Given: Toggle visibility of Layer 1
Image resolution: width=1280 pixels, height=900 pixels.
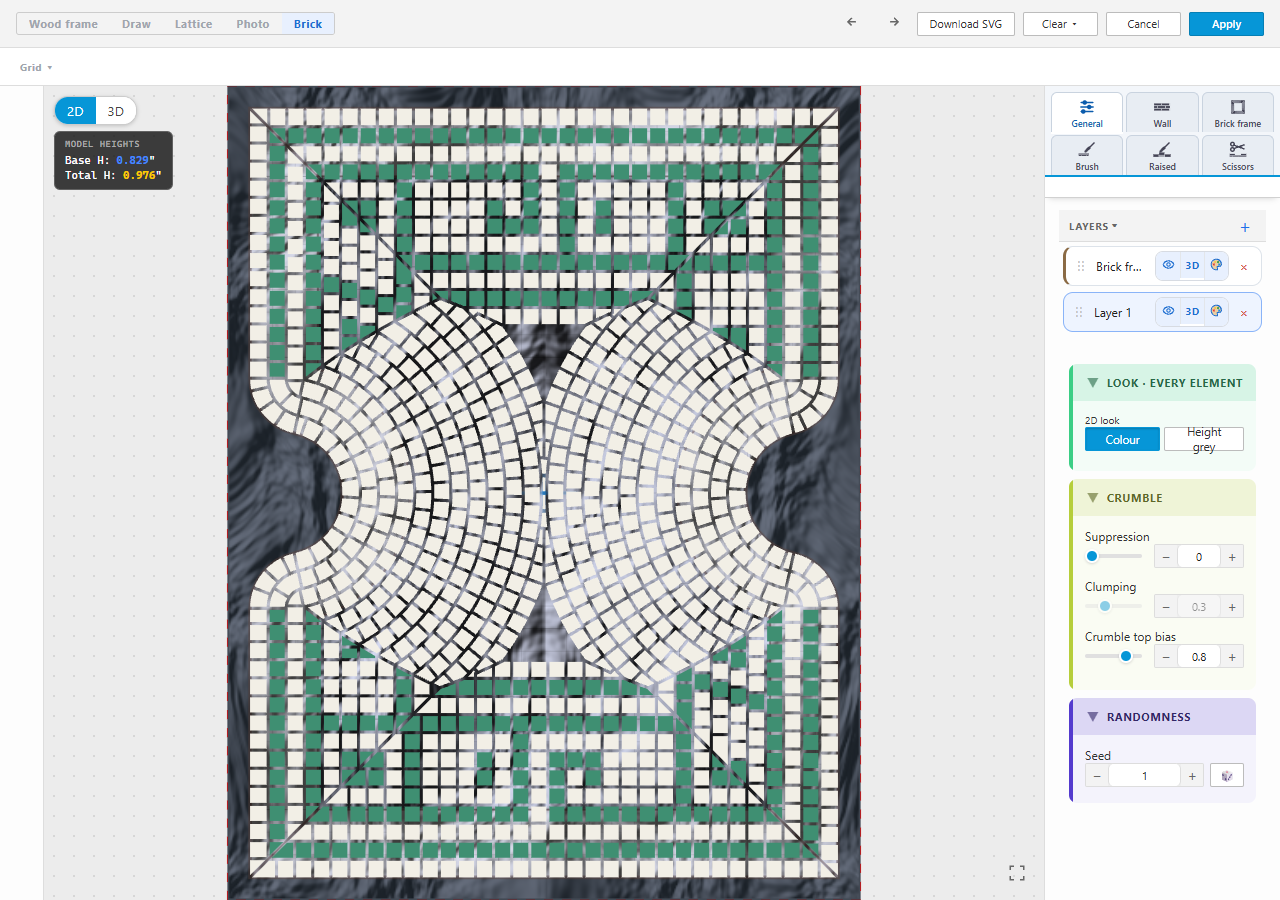Looking at the screenshot, I should pyautogui.click(x=1168, y=312).
